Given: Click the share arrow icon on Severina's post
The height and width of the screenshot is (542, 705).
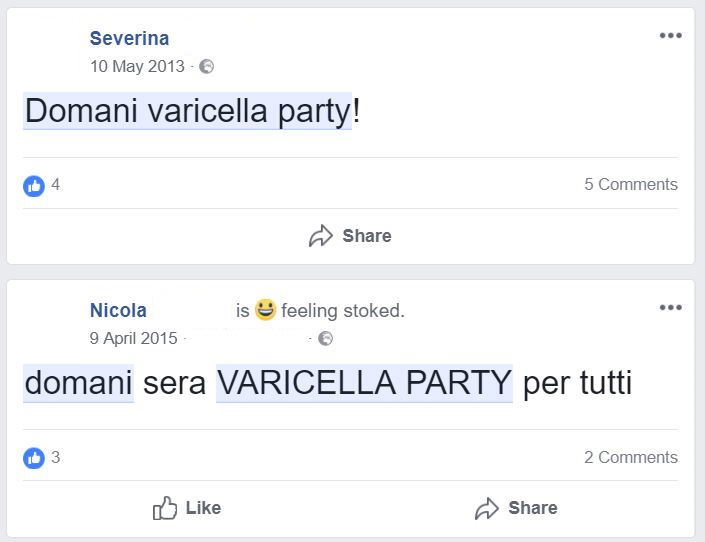Looking at the screenshot, I should 320,236.
